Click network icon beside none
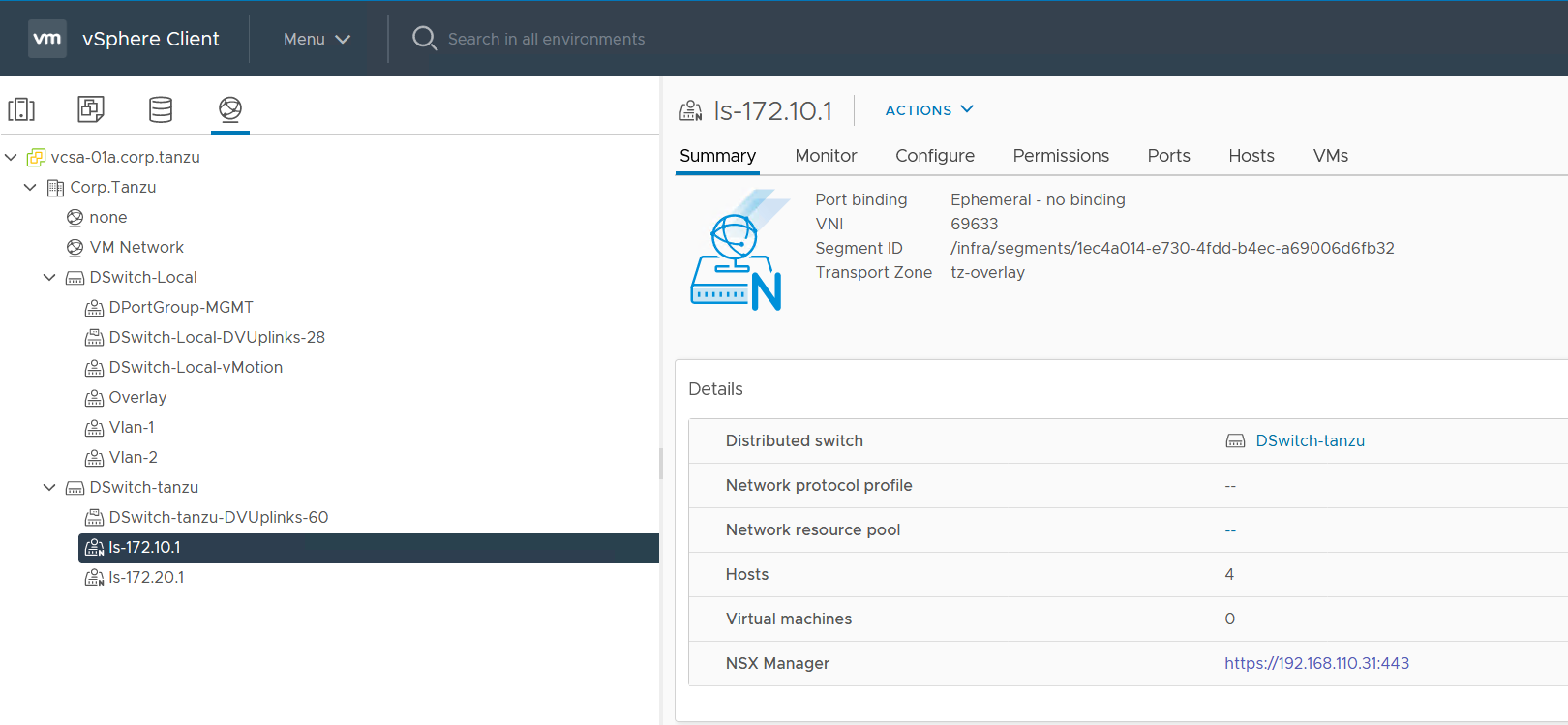Image resolution: width=1568 pixels, height=725 pixels. [x=75, y=217]
